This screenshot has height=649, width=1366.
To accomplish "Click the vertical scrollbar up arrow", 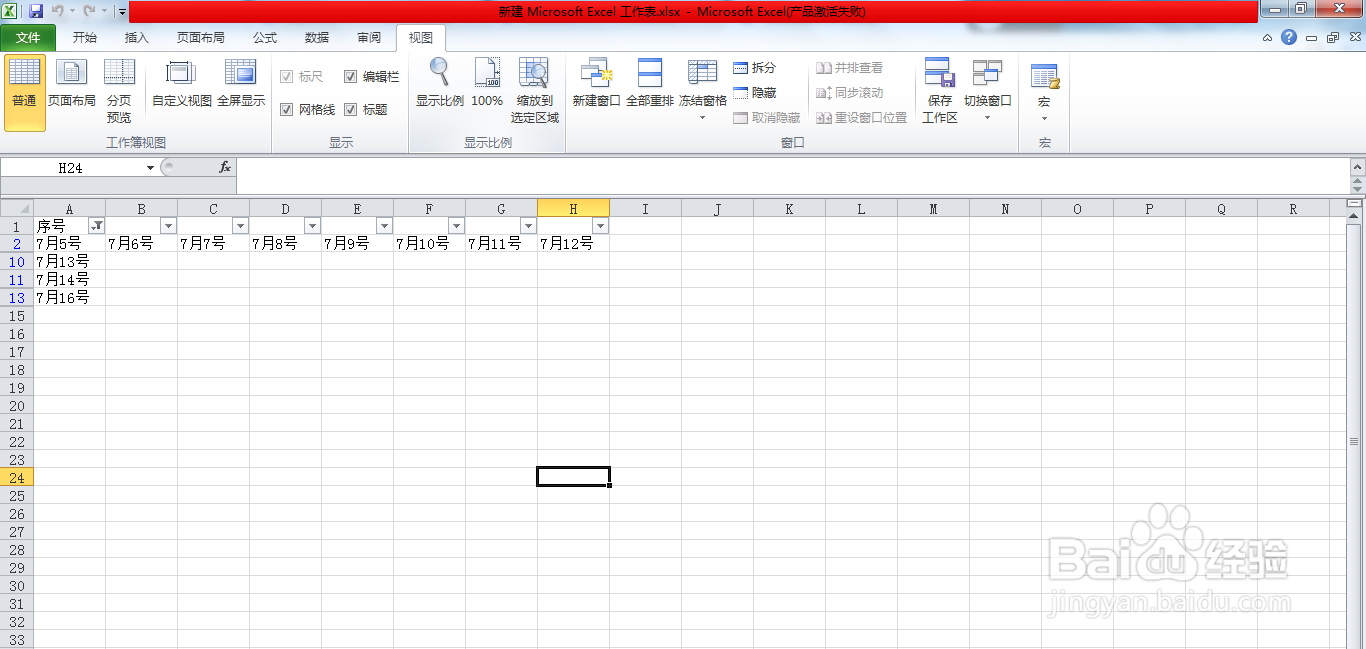I will pyautogui.click(x=1355, y=217).
